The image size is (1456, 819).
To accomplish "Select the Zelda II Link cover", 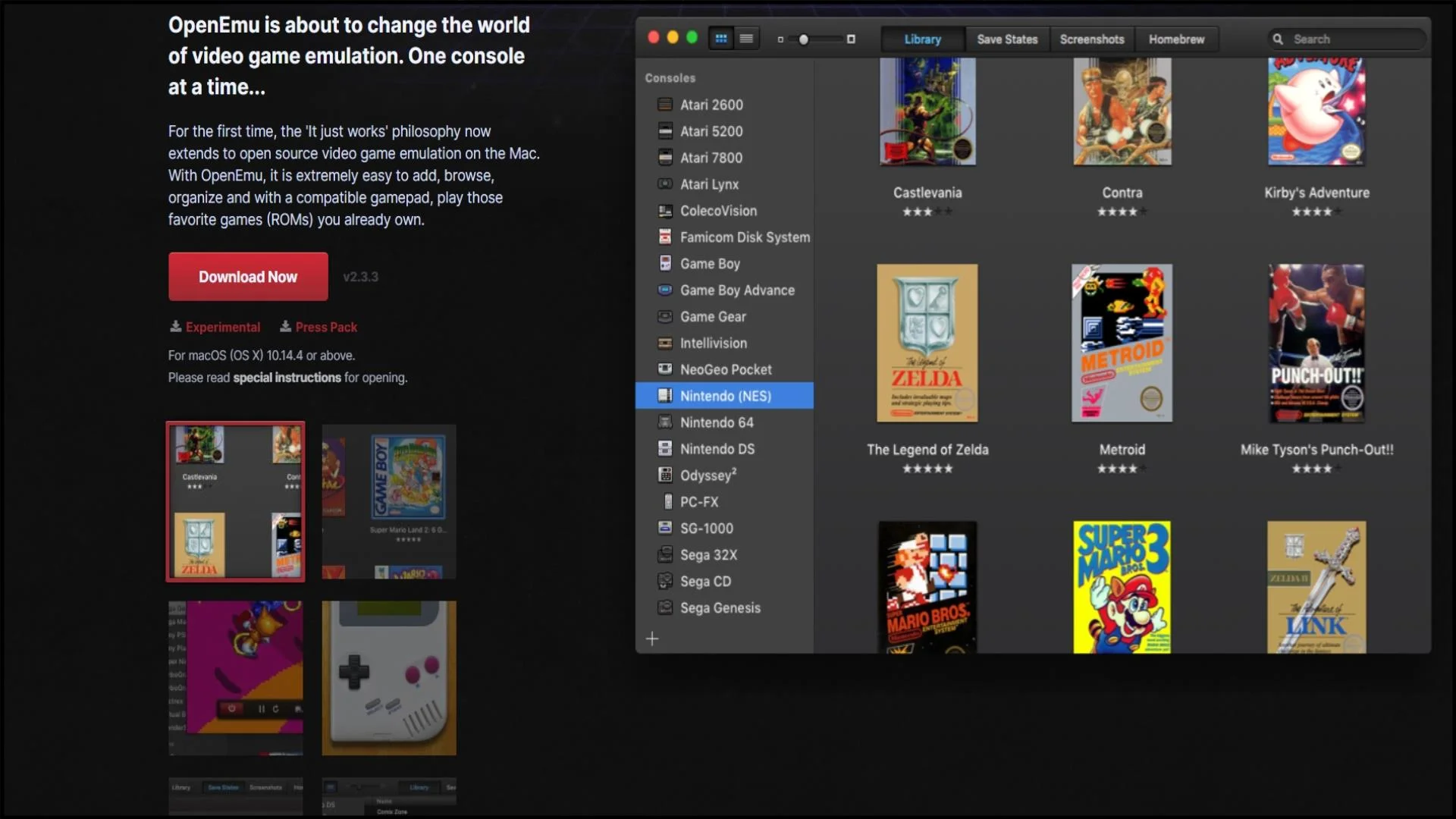I will (x=1316, y=587).
